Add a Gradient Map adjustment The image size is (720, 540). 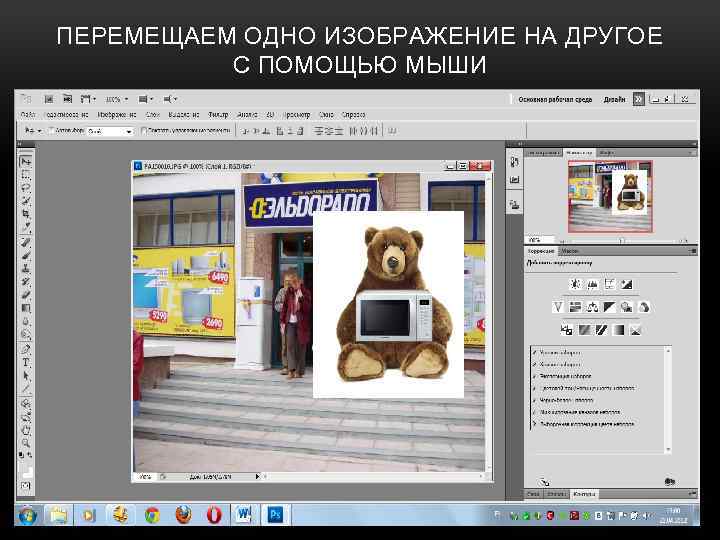pyautogui.click(x=618, y=330)
